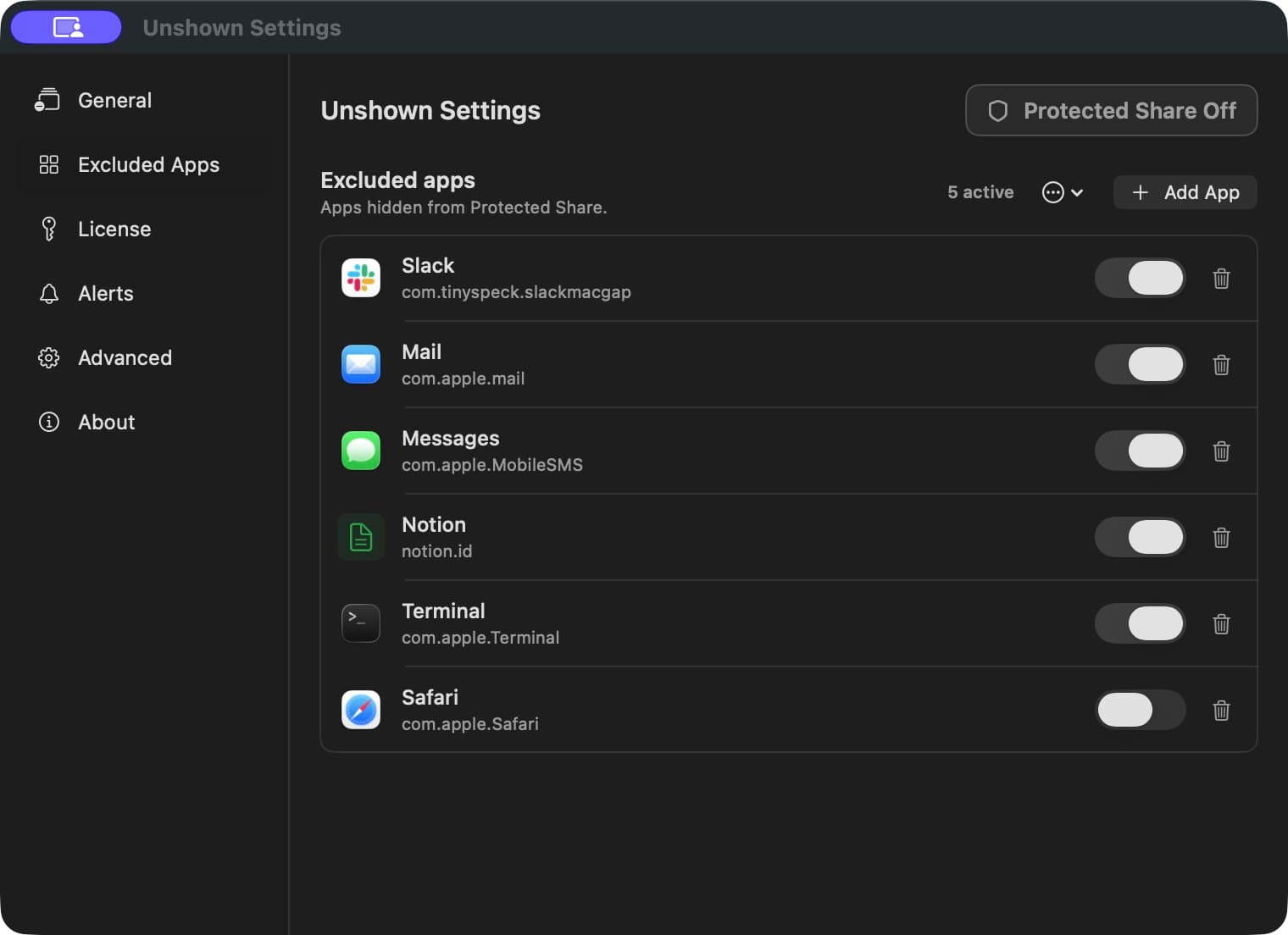Click the Terminal app icon
1288x935 pixels.
(361, 623)
